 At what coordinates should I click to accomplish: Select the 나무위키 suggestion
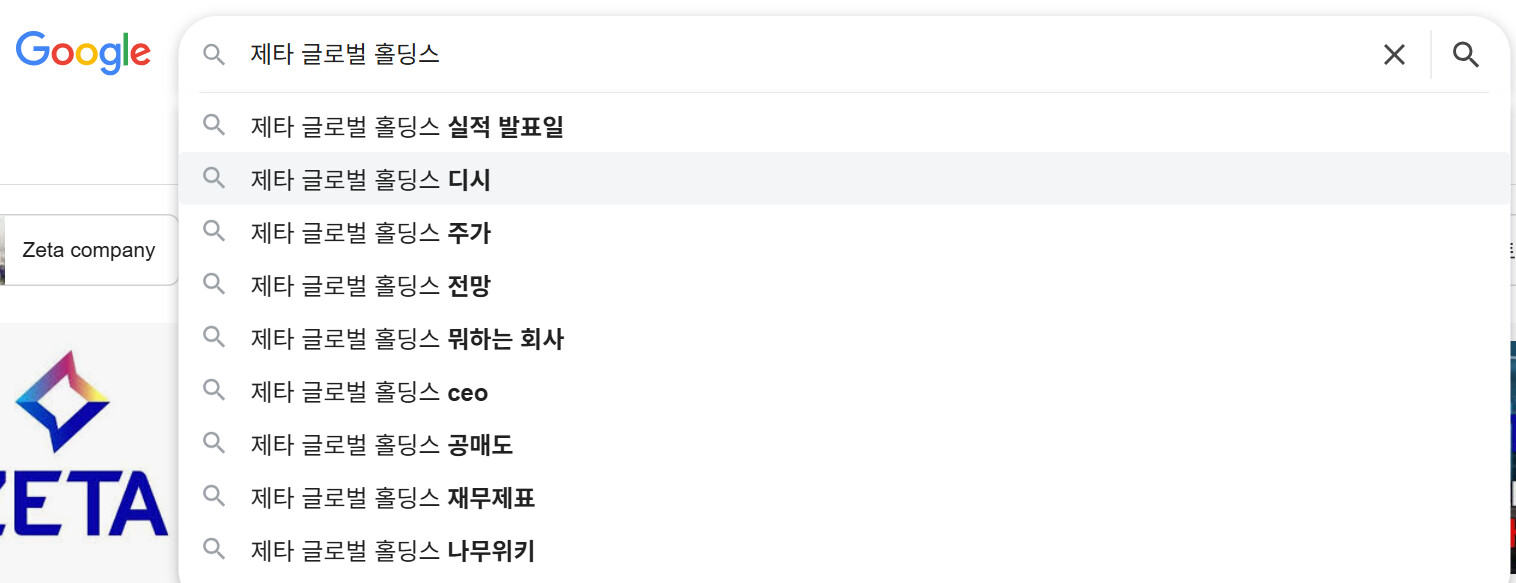pos(393,550)
